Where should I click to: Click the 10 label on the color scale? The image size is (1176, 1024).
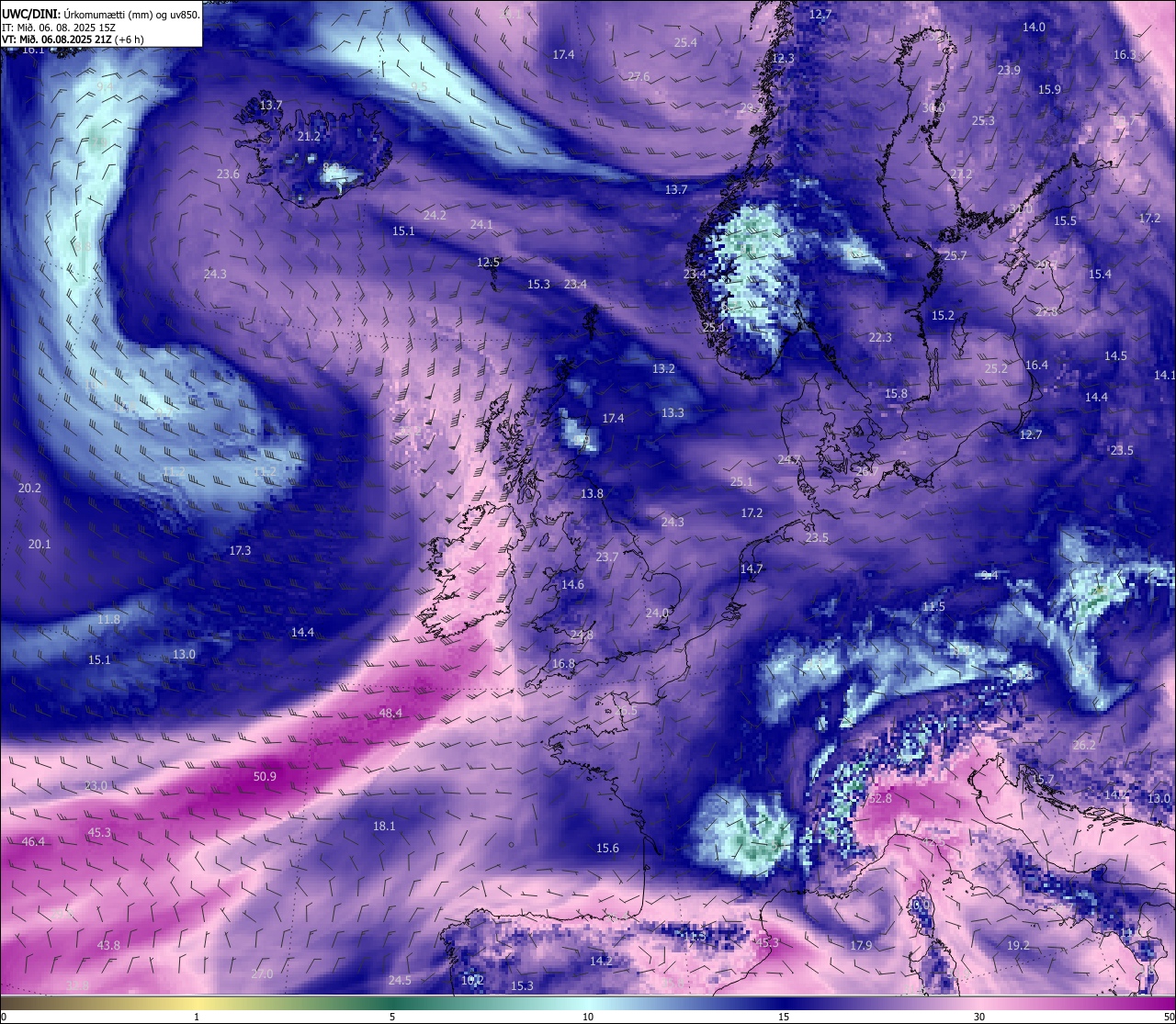588,1017
